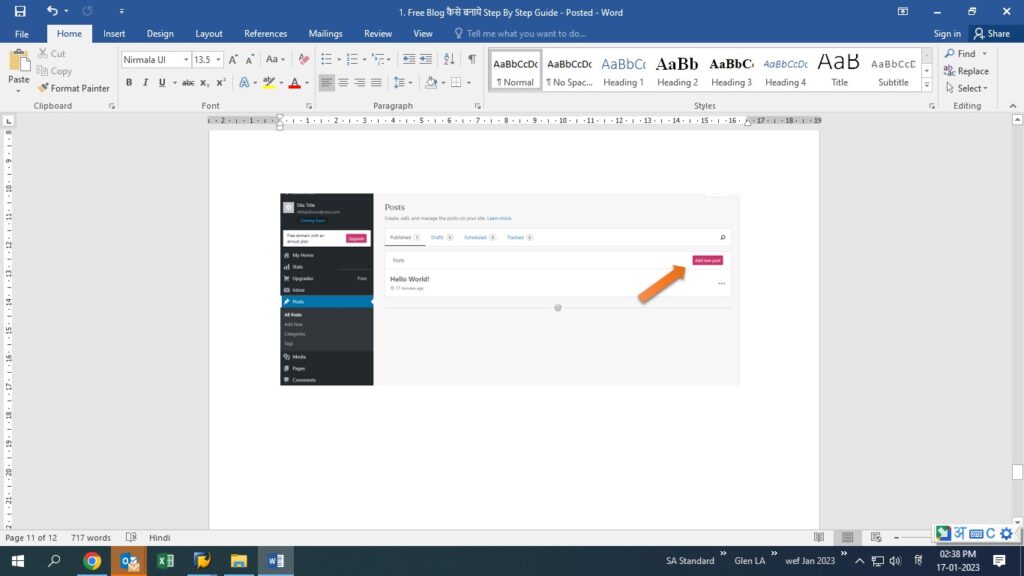Center align the paragraph text
This screenshot has width=1024, height=576.
coord(343,83)
